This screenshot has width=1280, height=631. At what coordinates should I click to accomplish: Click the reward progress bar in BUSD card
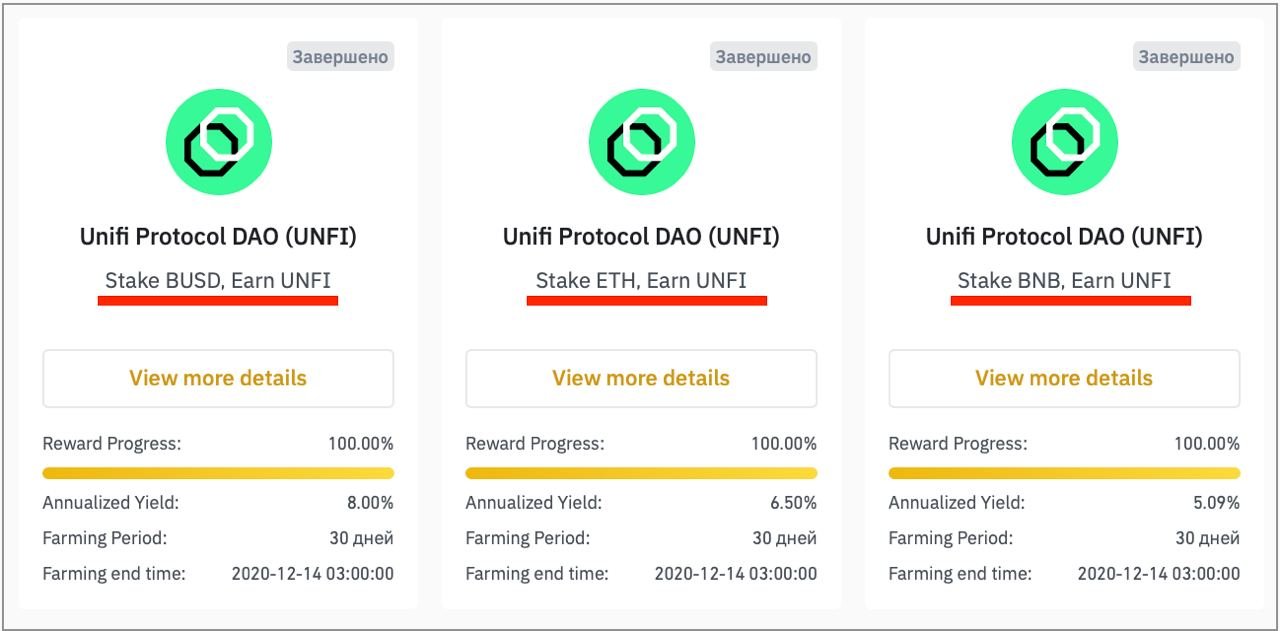[x=218, y=473]
